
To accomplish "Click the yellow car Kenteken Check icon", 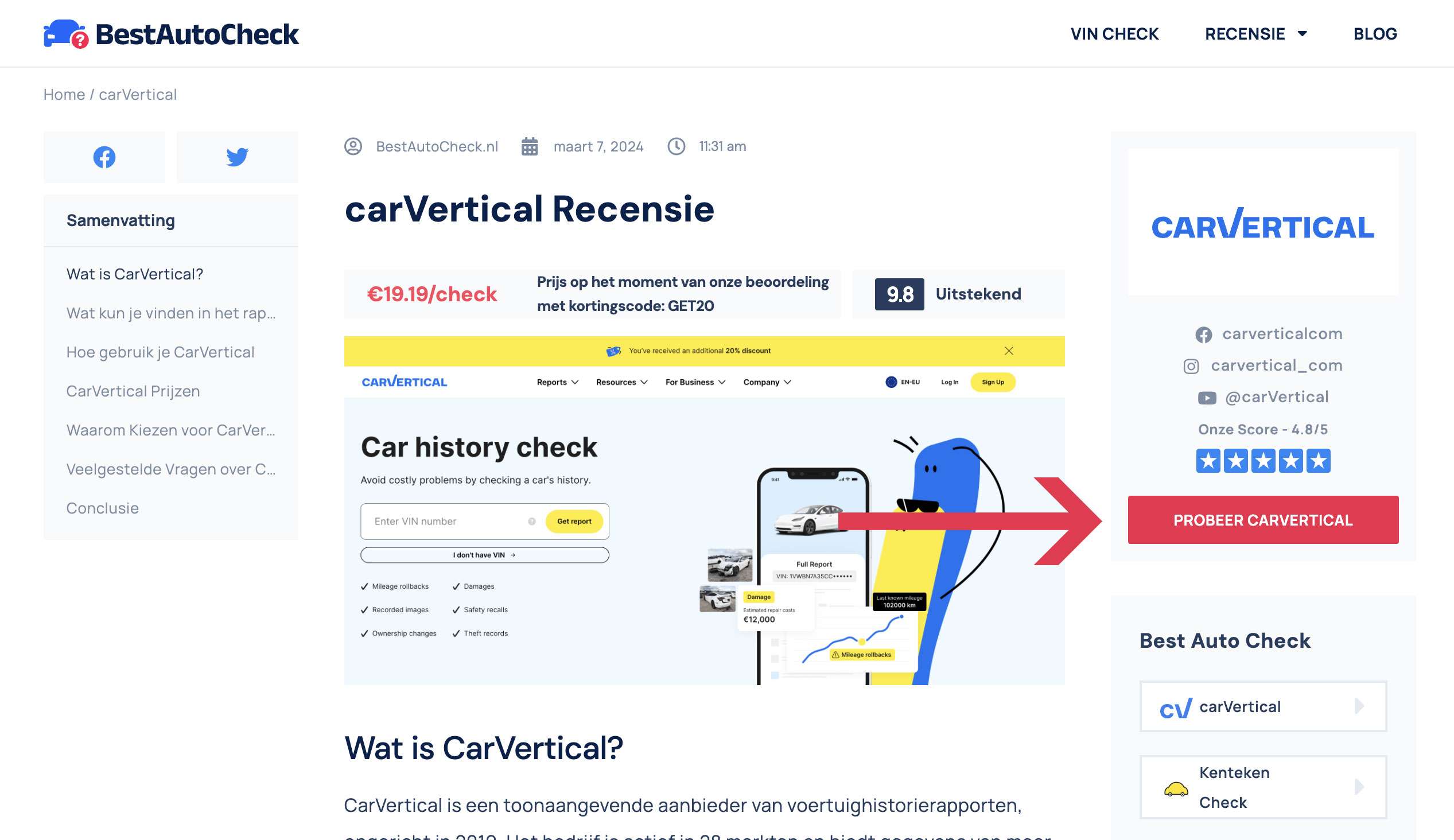I will [1176, 789].
